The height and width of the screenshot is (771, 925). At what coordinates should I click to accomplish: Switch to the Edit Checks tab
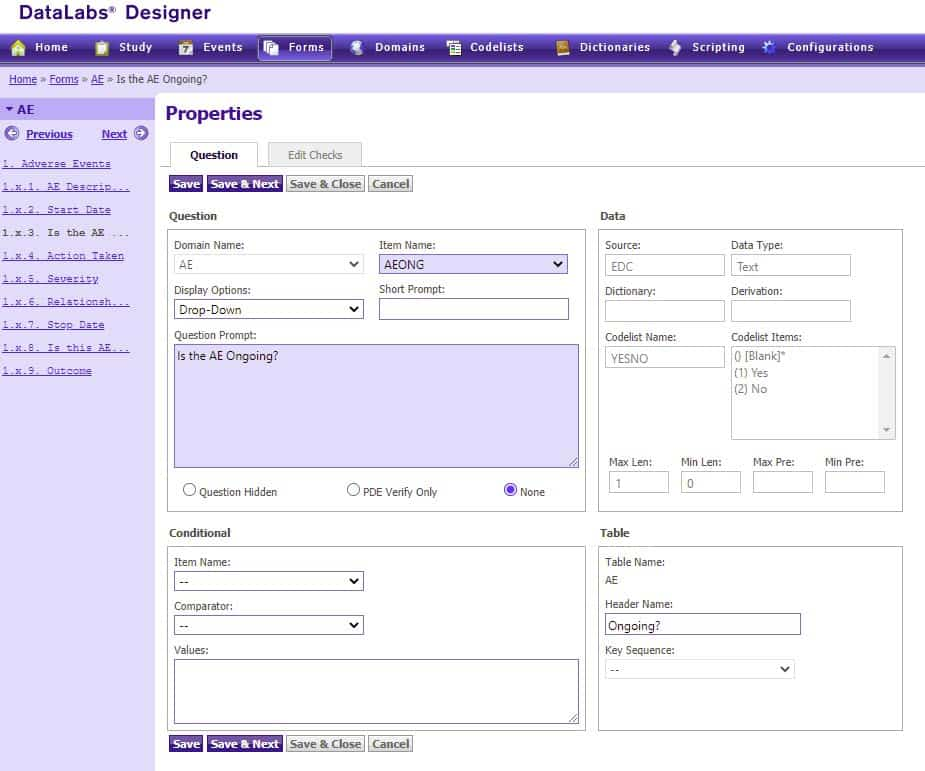point(315,155)
